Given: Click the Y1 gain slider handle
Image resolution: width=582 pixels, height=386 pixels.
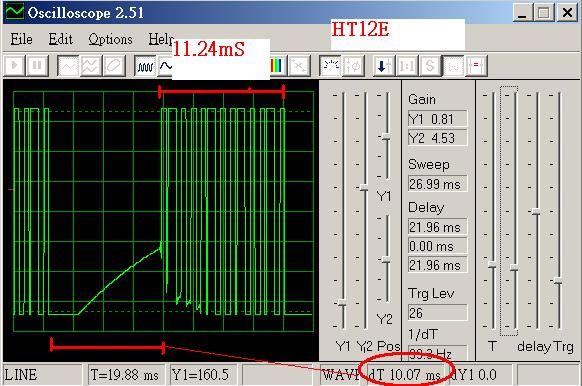Looking at the screenshot, I should 342,303.
